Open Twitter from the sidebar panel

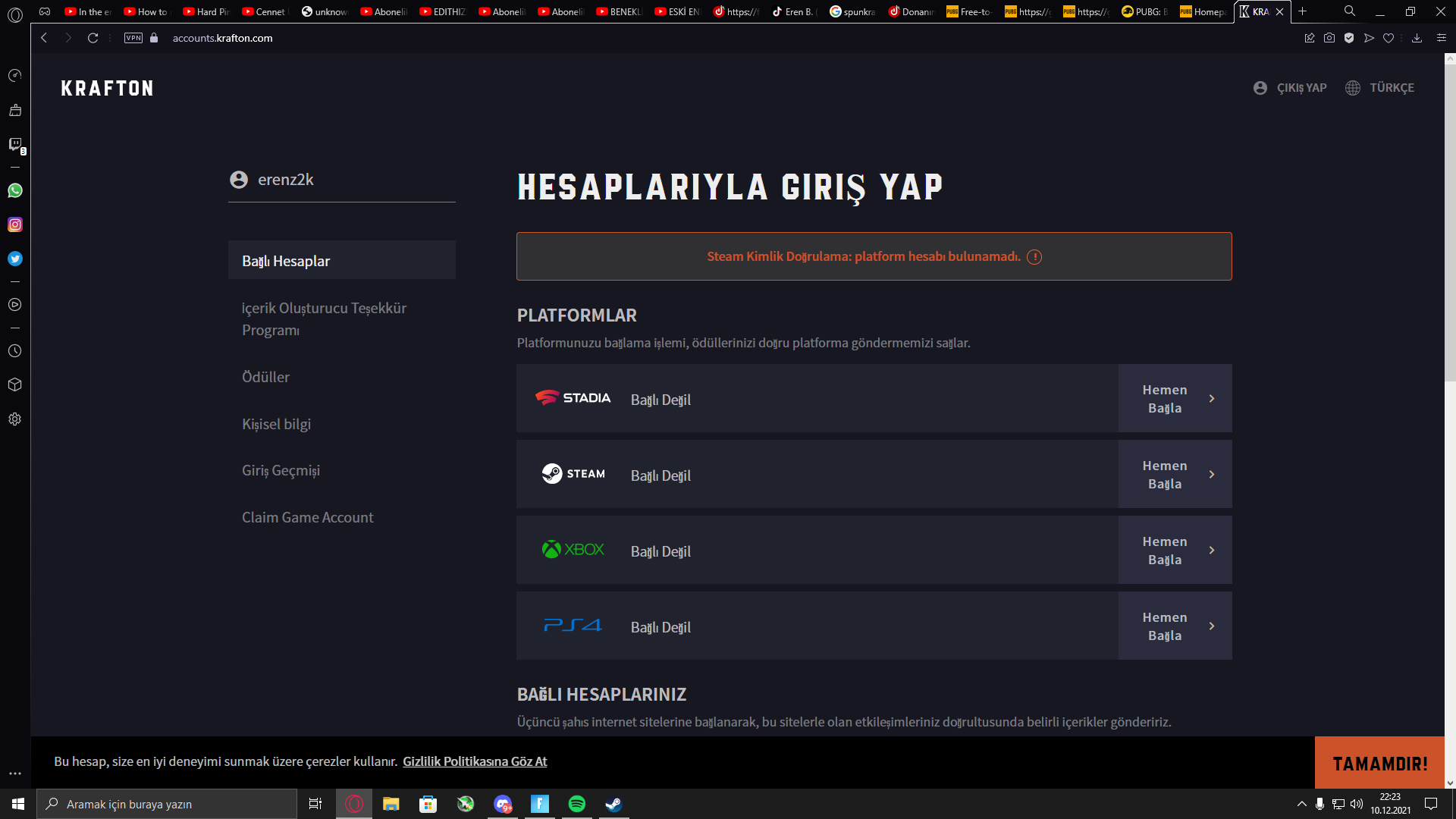[15, 259]
